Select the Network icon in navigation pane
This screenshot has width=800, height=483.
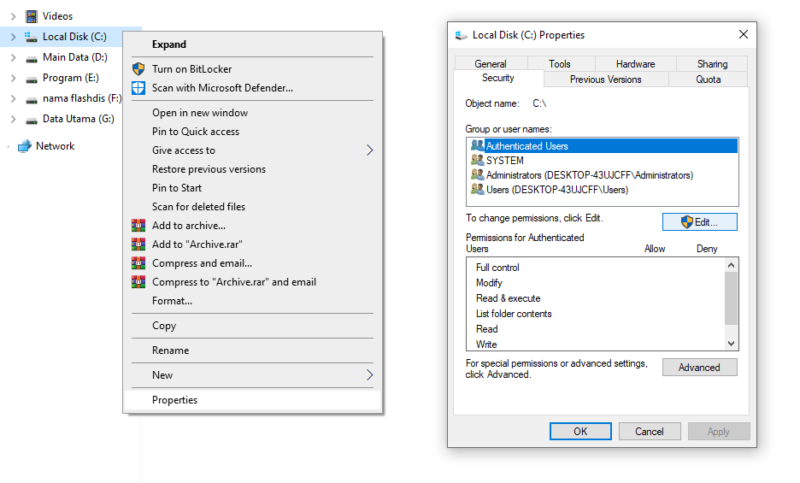[24, 146]
